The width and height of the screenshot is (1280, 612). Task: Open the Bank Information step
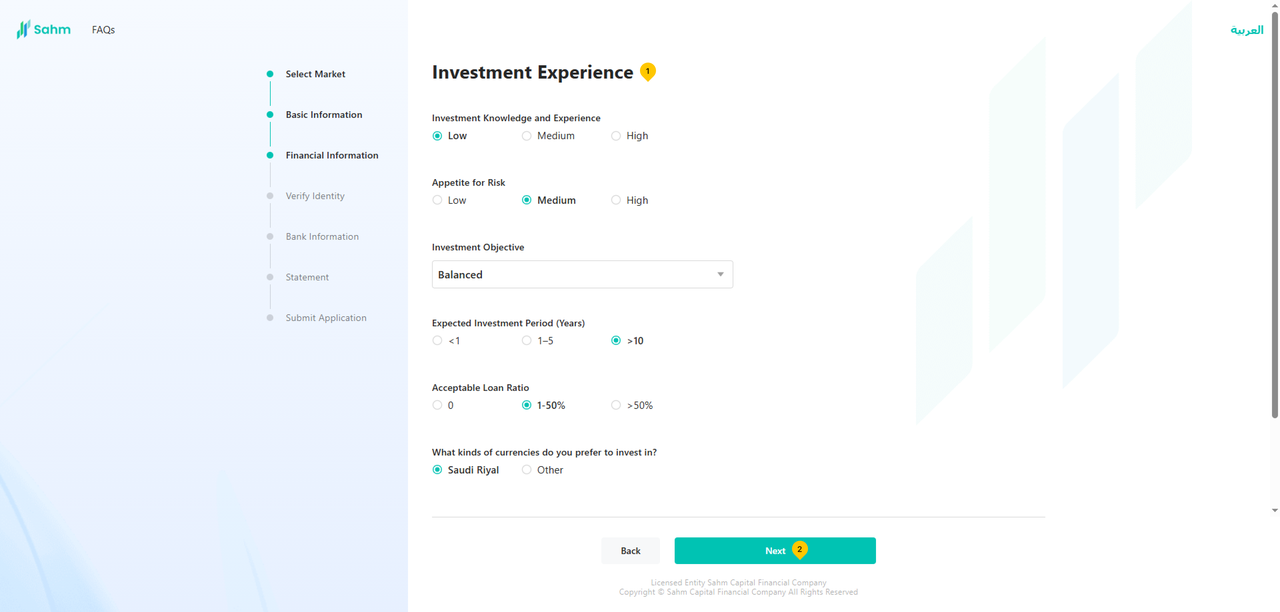322,237
